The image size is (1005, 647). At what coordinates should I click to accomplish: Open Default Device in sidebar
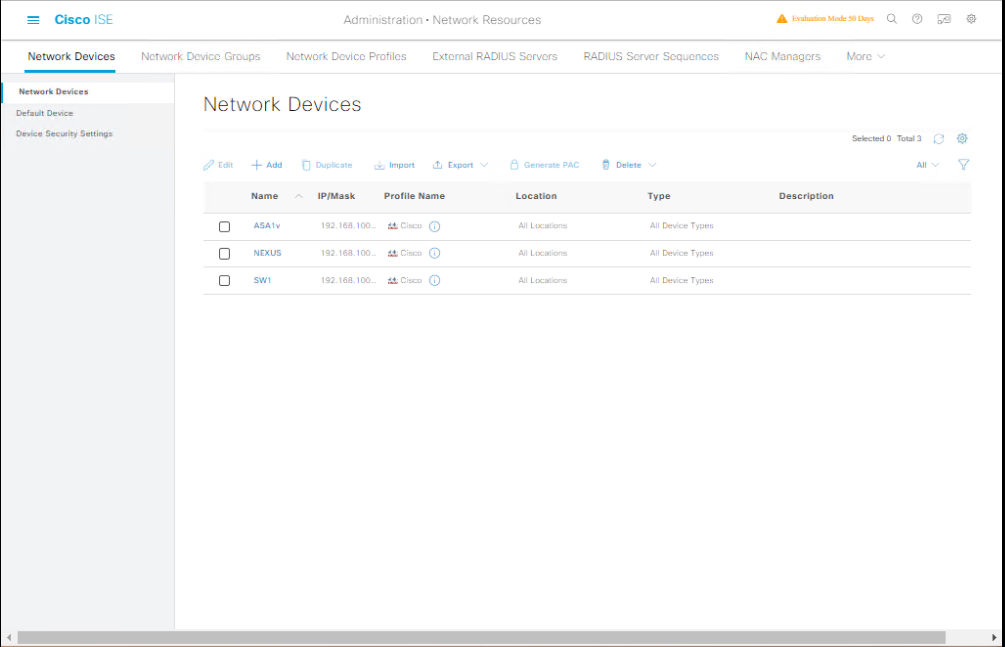[x=44, y=113]
